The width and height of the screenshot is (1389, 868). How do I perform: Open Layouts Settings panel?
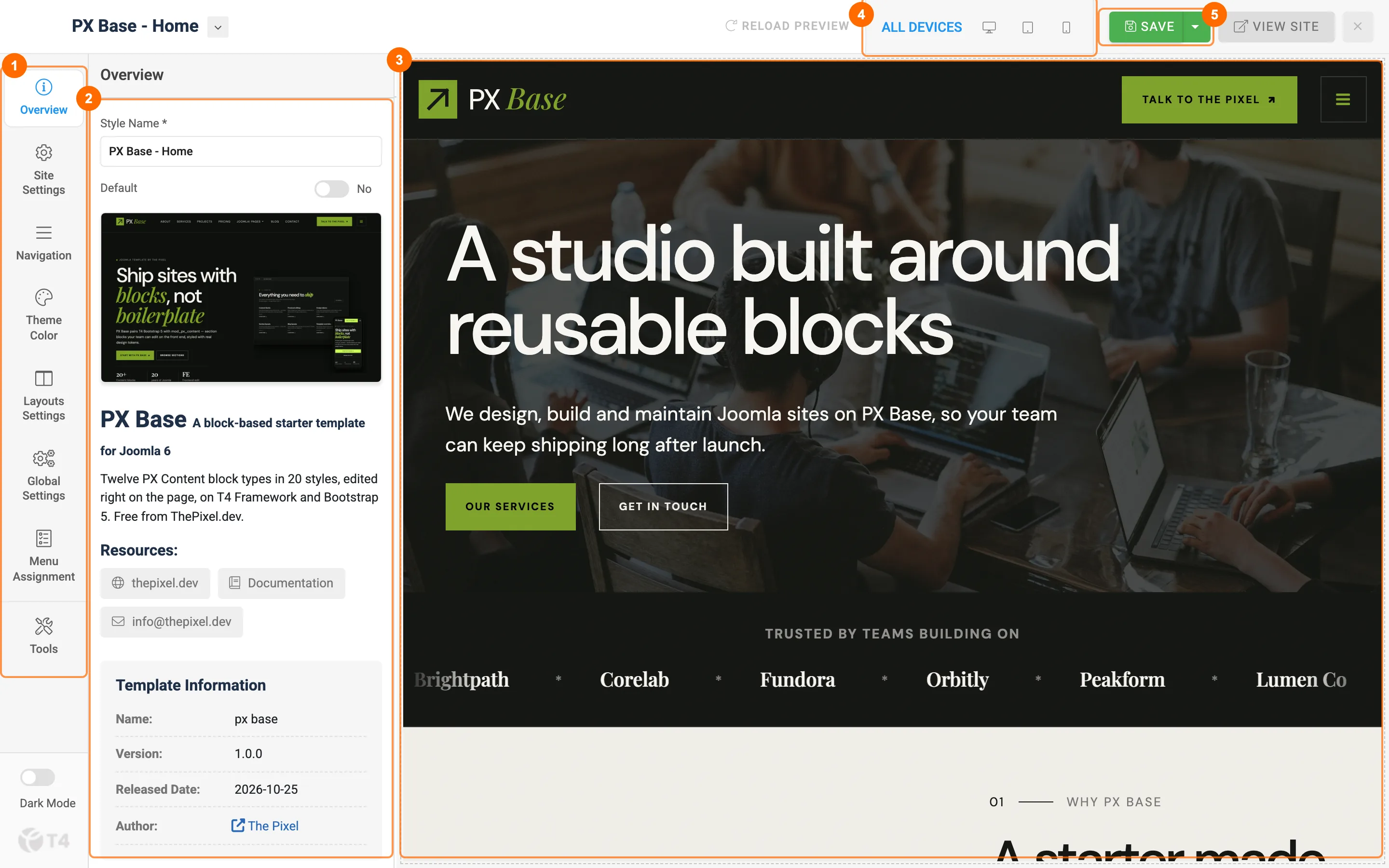43,395
